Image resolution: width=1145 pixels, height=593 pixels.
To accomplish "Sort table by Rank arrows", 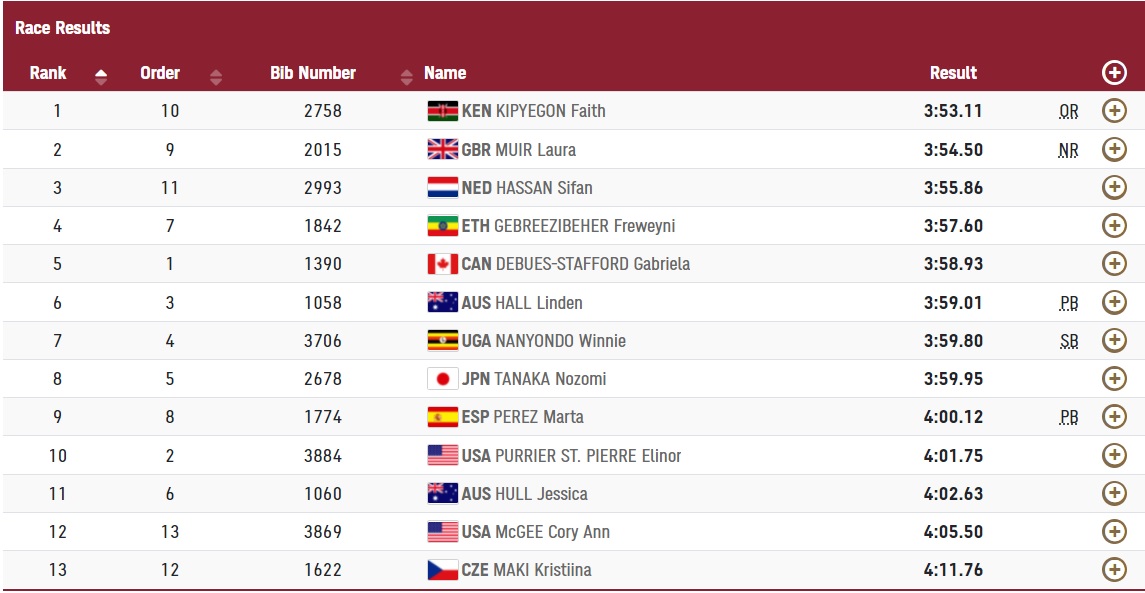I will (101, 77).
